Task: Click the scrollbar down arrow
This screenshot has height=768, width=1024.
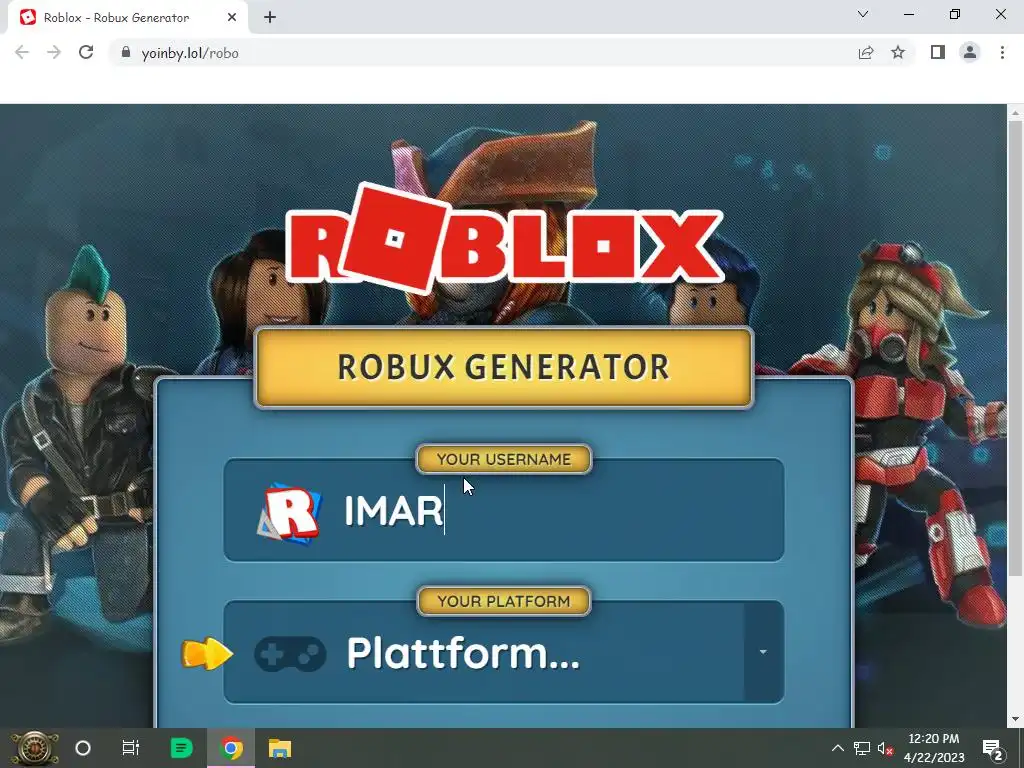Action: tap(1015, 719)
